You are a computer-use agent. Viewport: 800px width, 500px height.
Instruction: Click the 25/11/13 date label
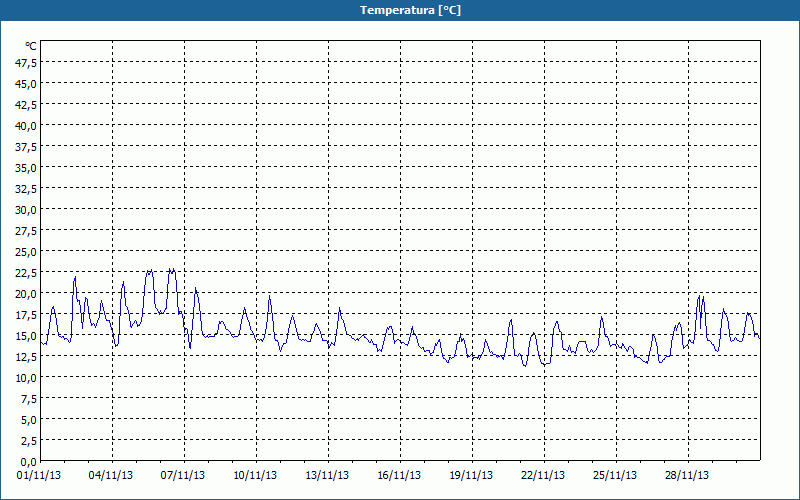[x=615, y=476]
